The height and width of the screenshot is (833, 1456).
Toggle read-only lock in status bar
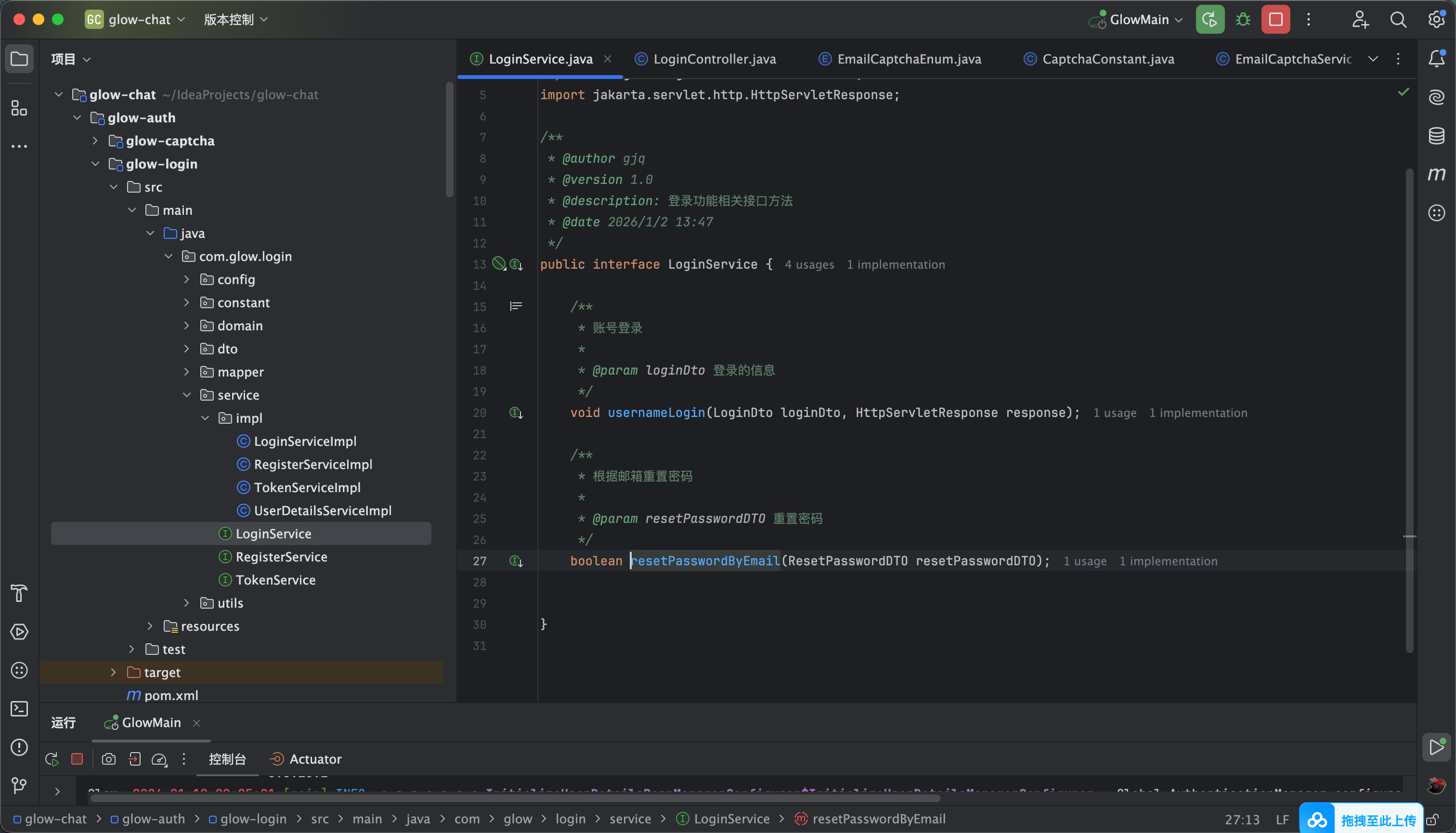click(x=1432, y=820)
